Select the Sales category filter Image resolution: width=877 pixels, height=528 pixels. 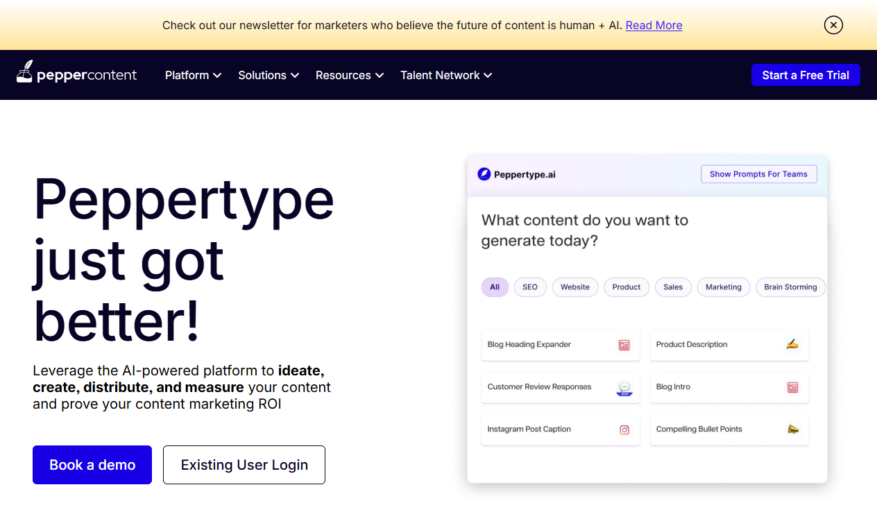tap(673, 287)
